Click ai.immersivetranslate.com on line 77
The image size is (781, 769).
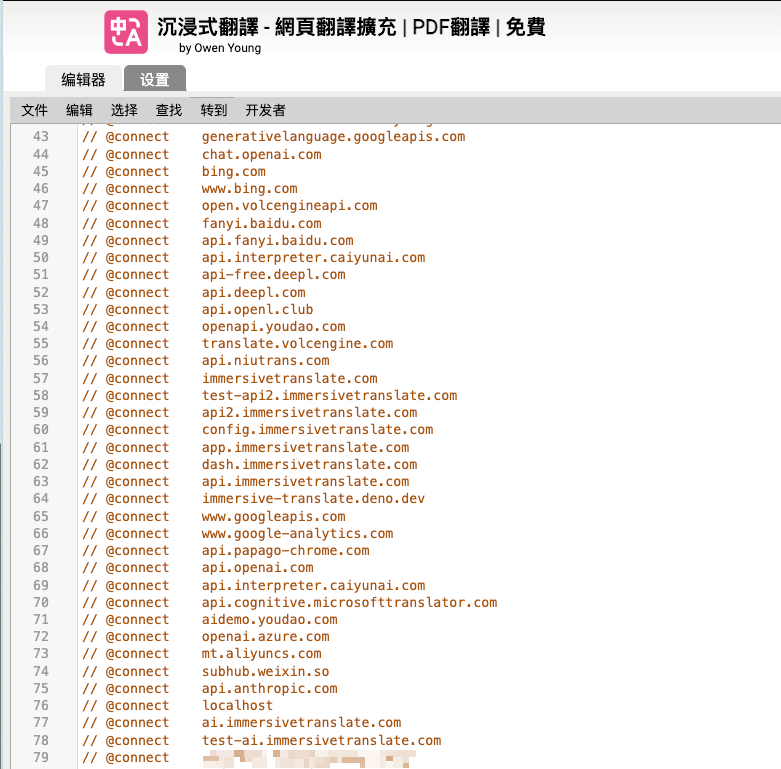pos(301,722)
